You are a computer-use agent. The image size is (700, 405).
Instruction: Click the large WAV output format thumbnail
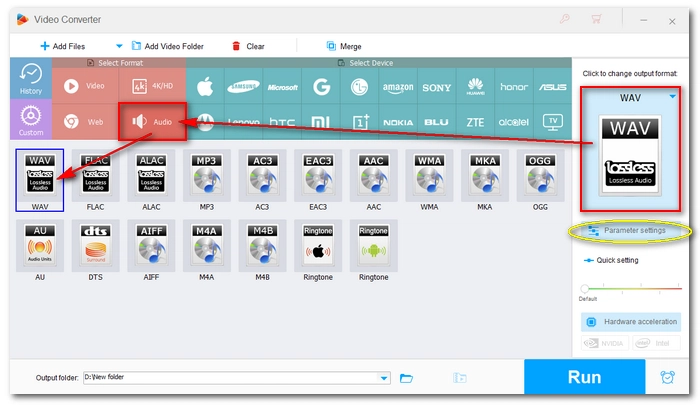[x=630, y=154]
